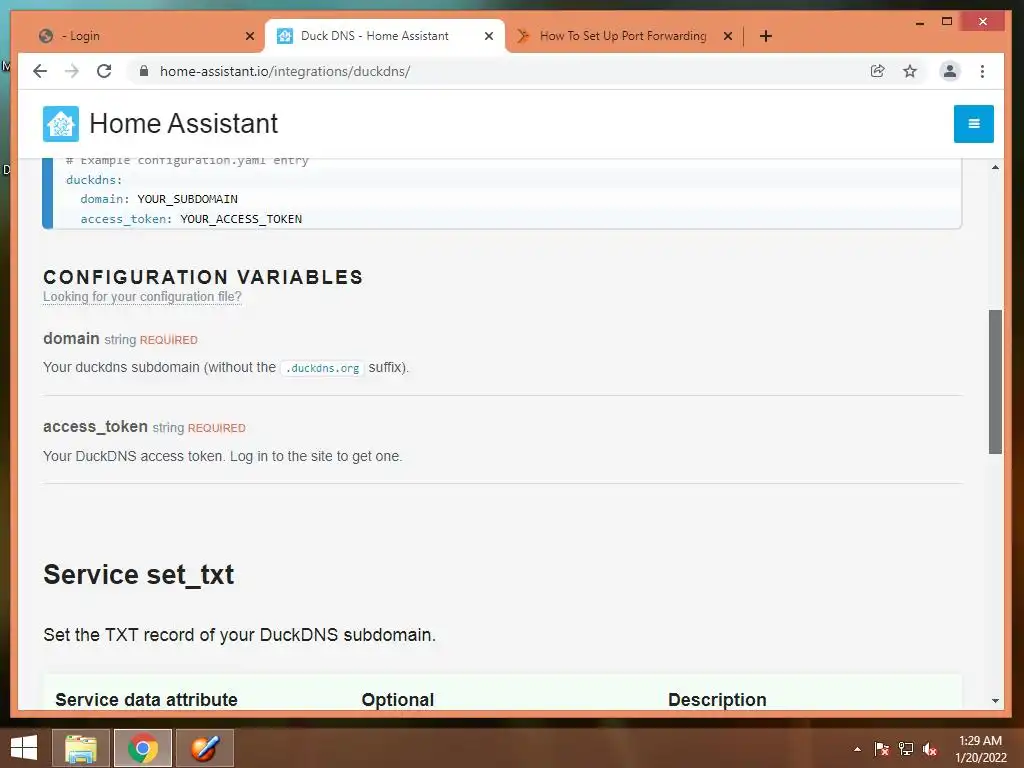Go back to the previous page
This screenshot has height=768, width=1024.
(40, 71)
